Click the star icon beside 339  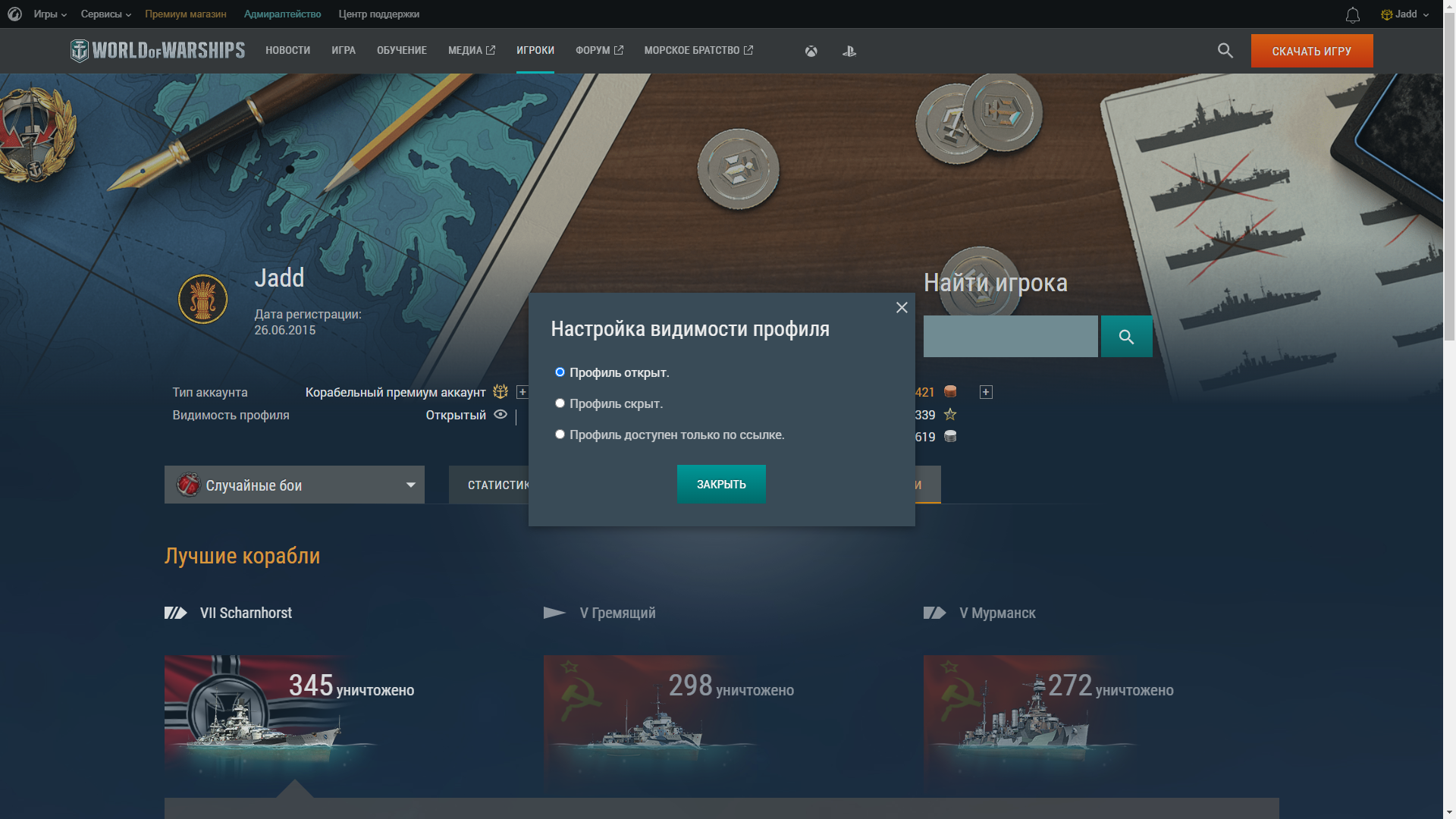coord(950,414)
